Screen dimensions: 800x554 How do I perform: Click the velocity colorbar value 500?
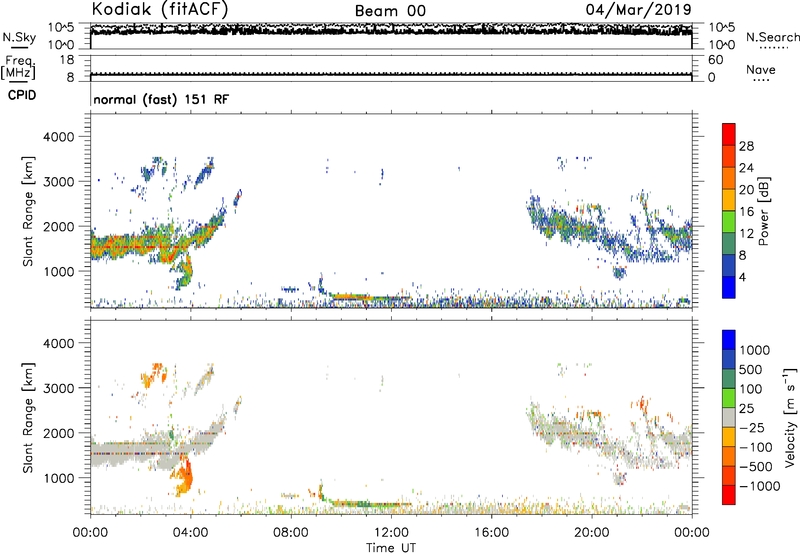(x=751, y=369)
